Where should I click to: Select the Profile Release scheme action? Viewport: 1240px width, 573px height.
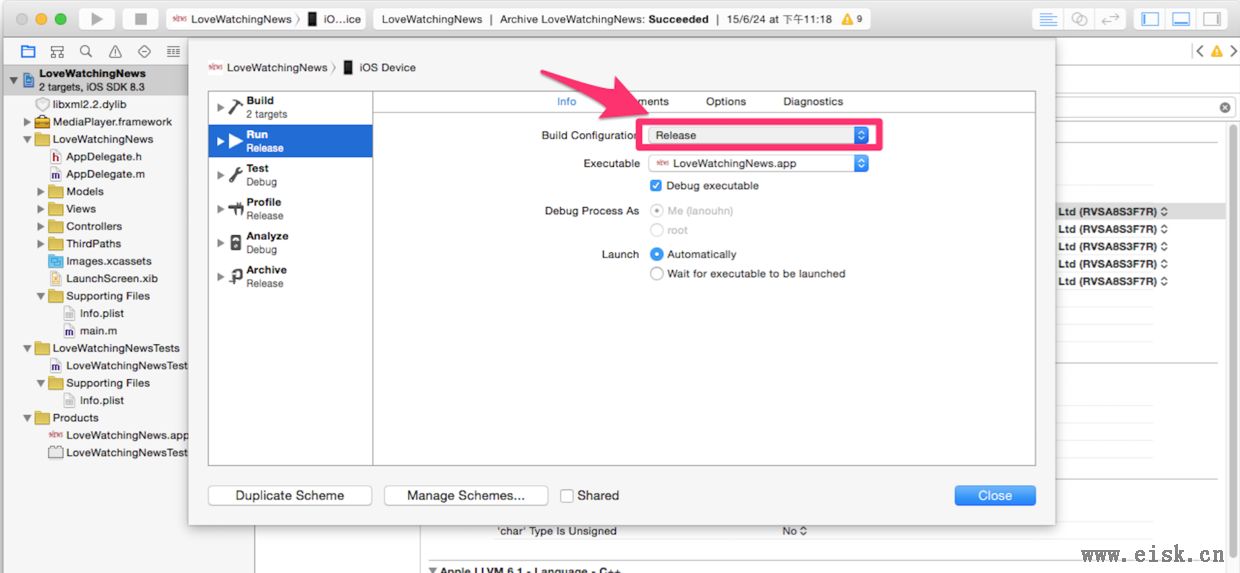(x=290, y=209)
